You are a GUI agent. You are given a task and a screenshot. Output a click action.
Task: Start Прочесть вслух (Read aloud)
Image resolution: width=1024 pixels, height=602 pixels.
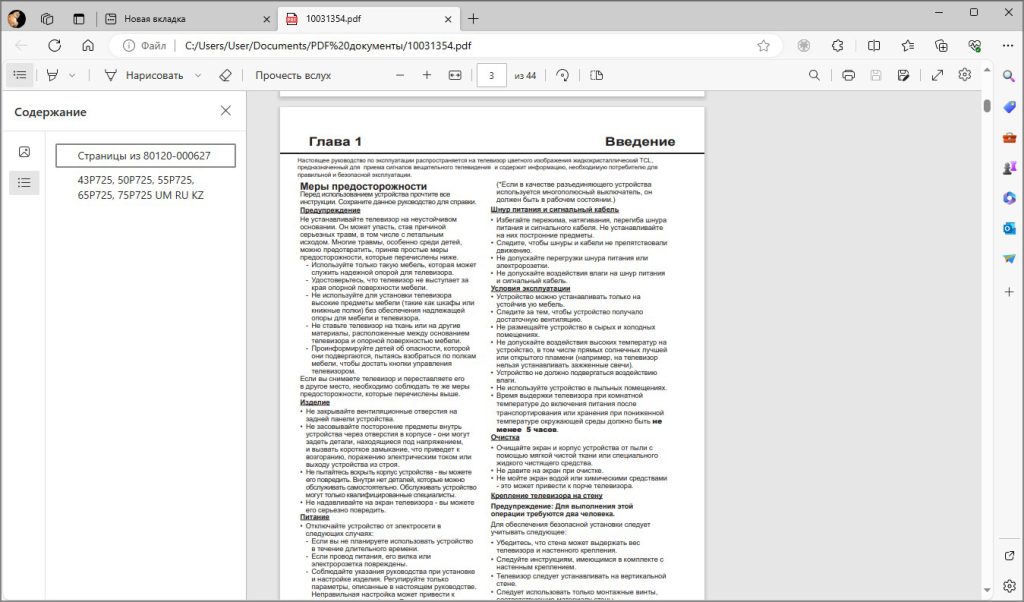point(292,74)
